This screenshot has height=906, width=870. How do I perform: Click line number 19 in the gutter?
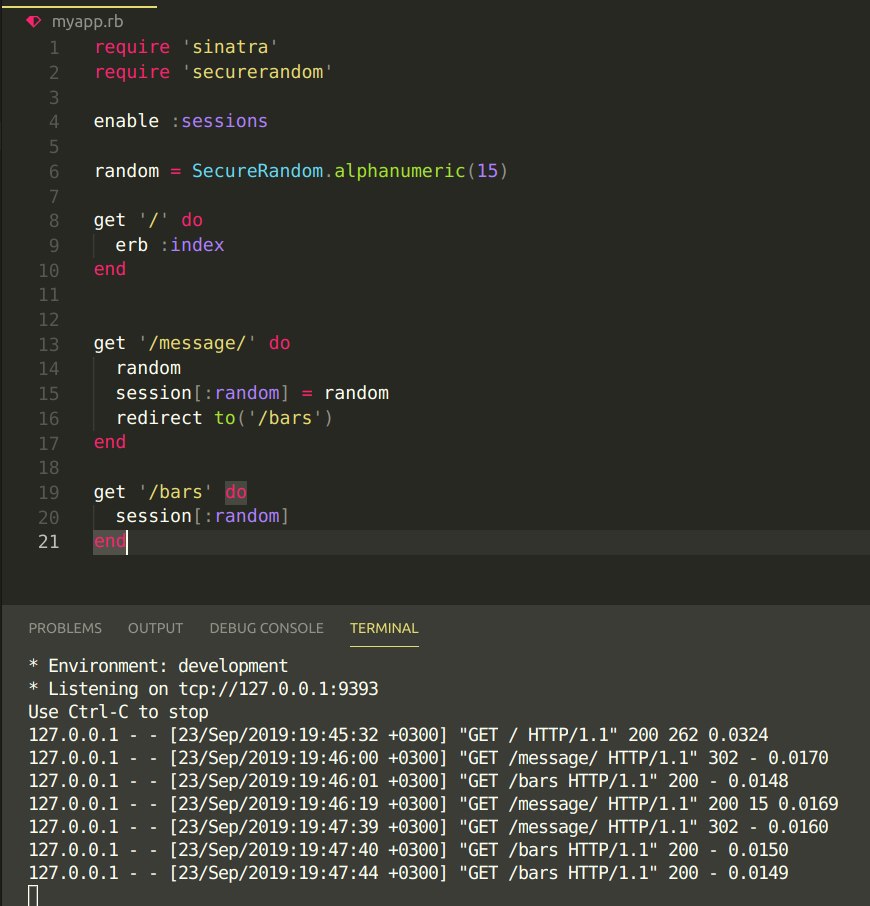49,493
